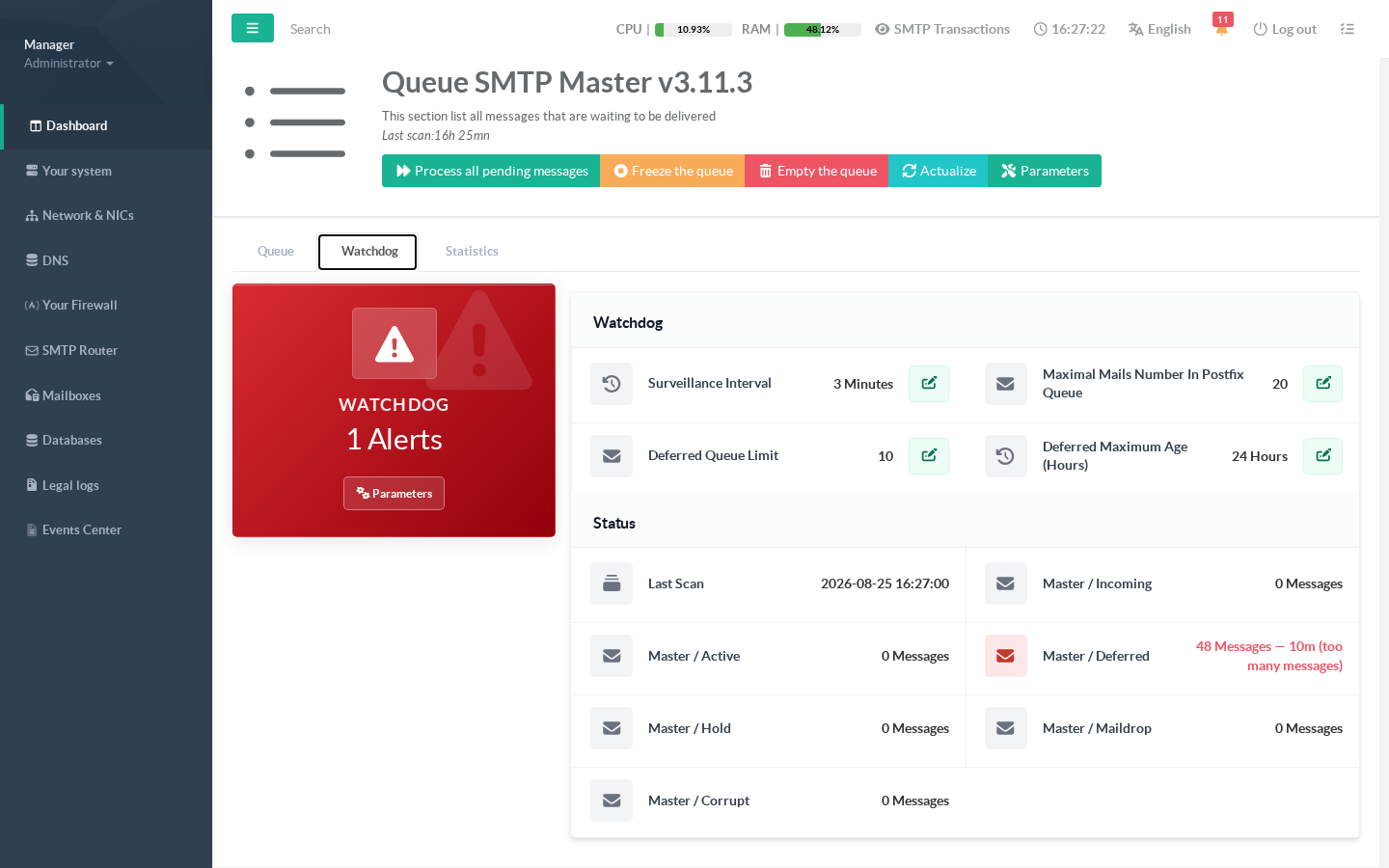Open SMTP Router in the sidebar

click(106, 351)
